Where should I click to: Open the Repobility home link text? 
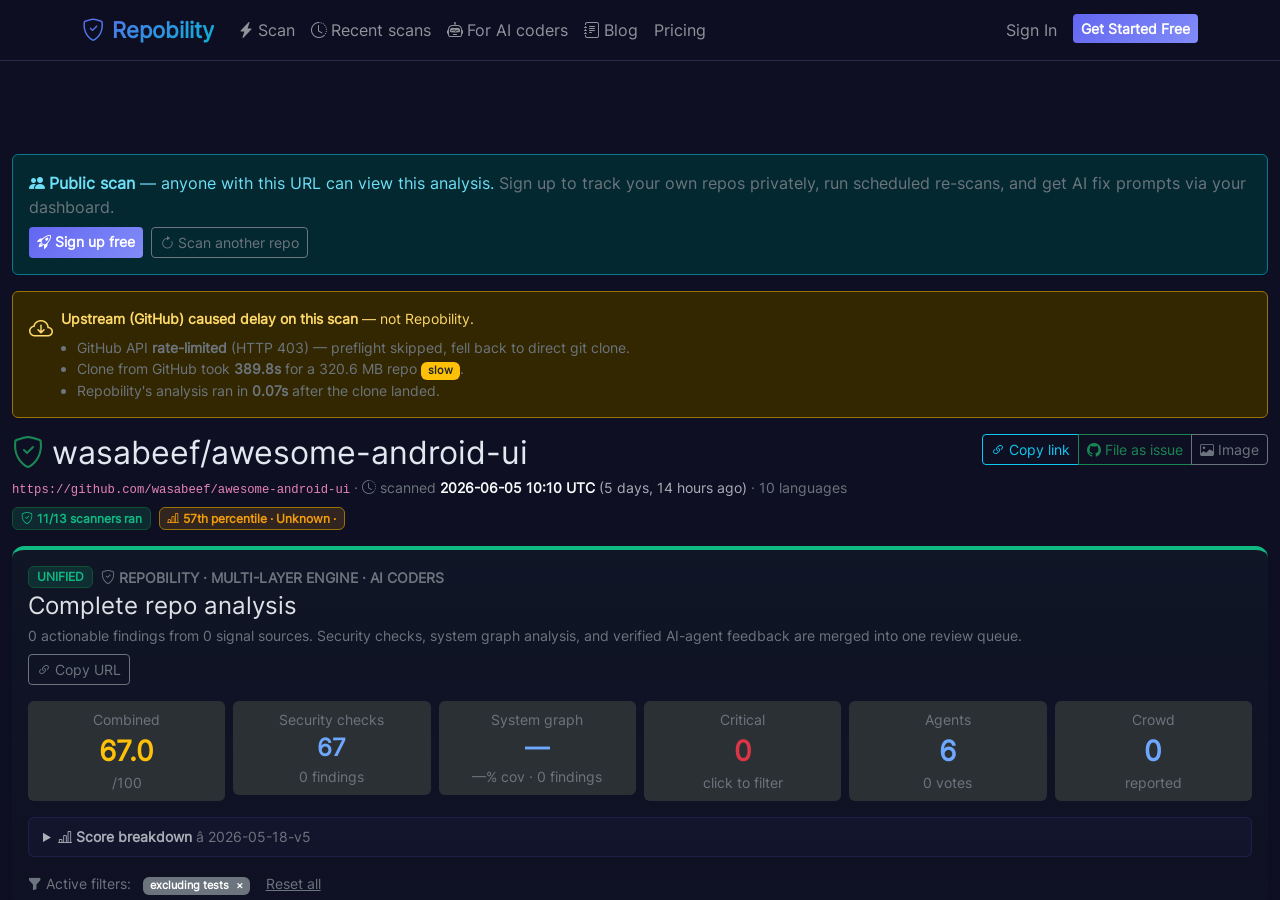click(163, 30)
